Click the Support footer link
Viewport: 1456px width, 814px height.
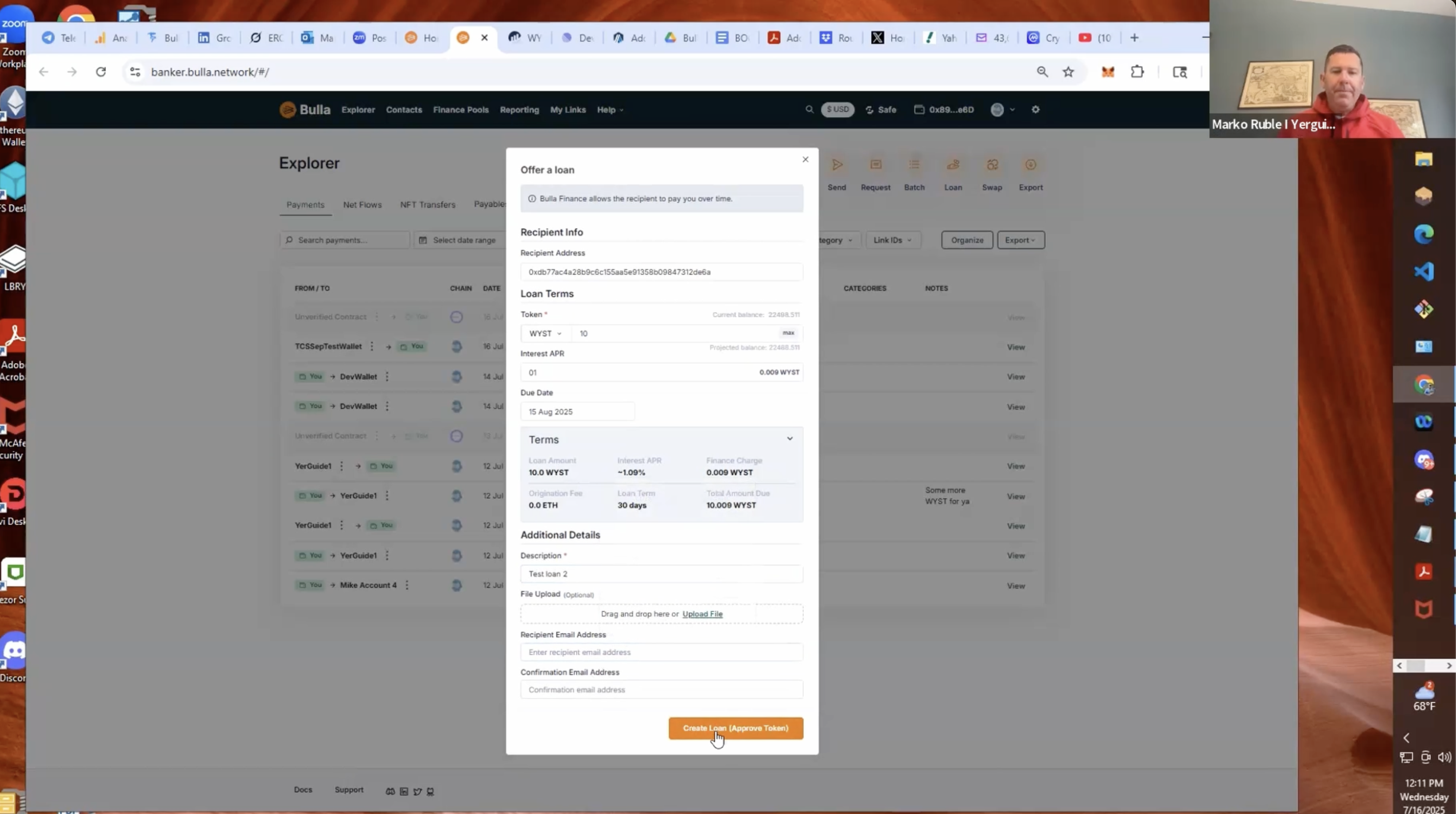pyautogui.click(x=349, y=790)
